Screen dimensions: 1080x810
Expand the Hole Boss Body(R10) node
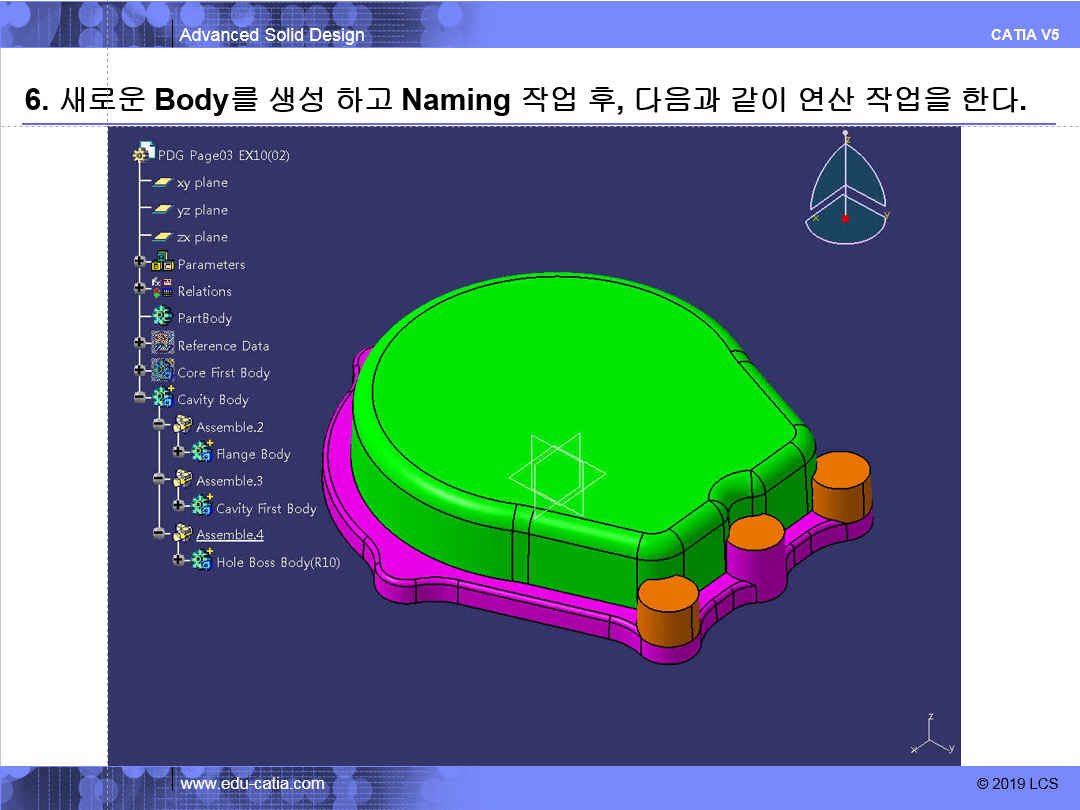[x=179, y=562]
